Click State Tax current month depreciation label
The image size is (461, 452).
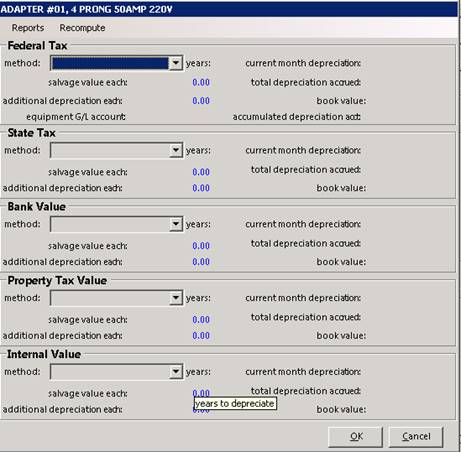[303, 150]
